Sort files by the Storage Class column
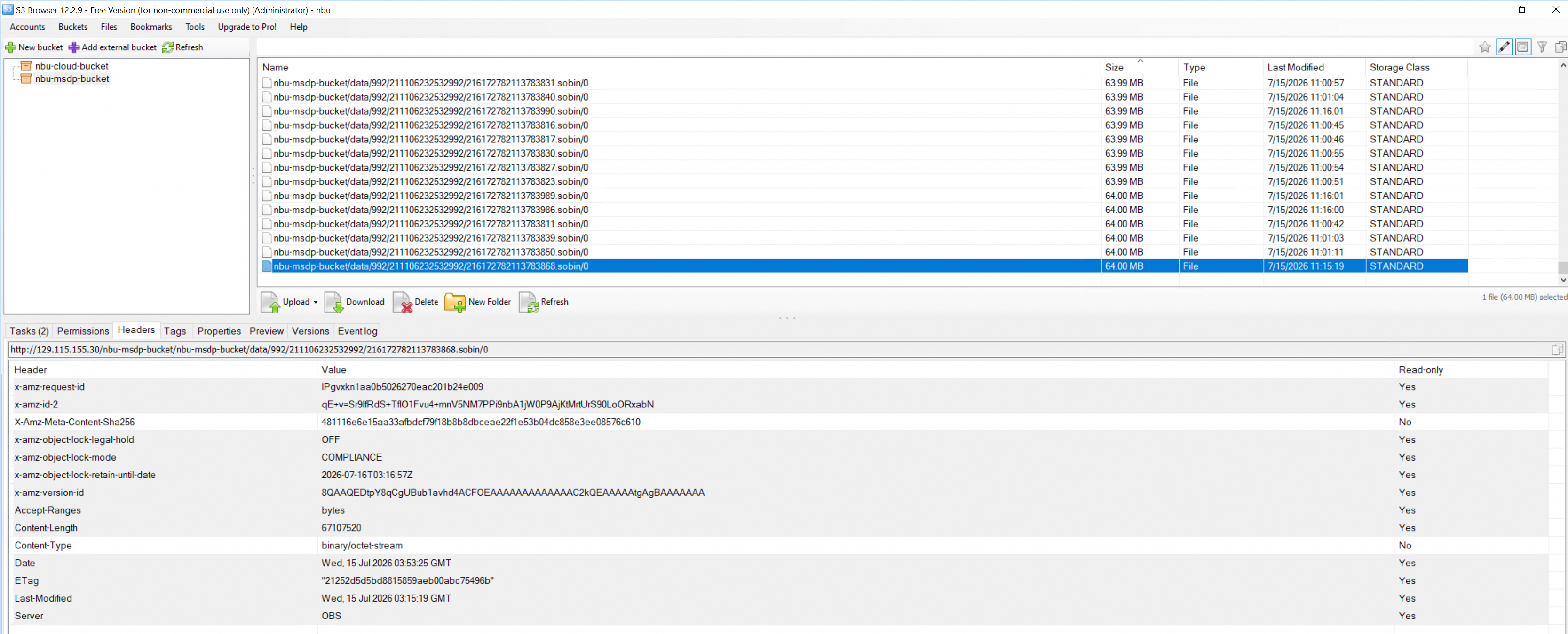The width and height of the screenshot is (1568, 634). coord(1417,68)
